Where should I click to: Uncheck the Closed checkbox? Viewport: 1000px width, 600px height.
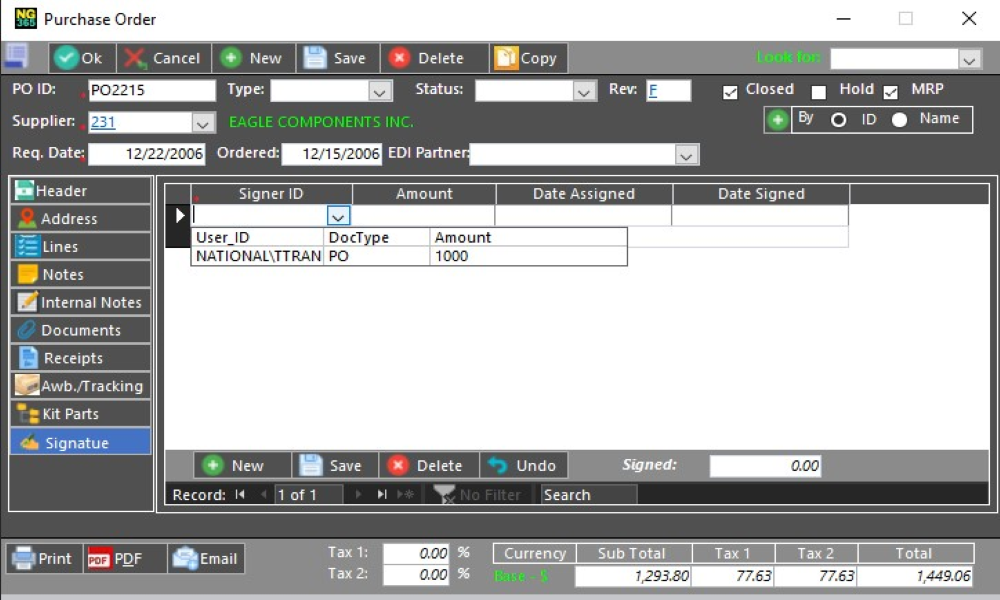coord(731,91)
